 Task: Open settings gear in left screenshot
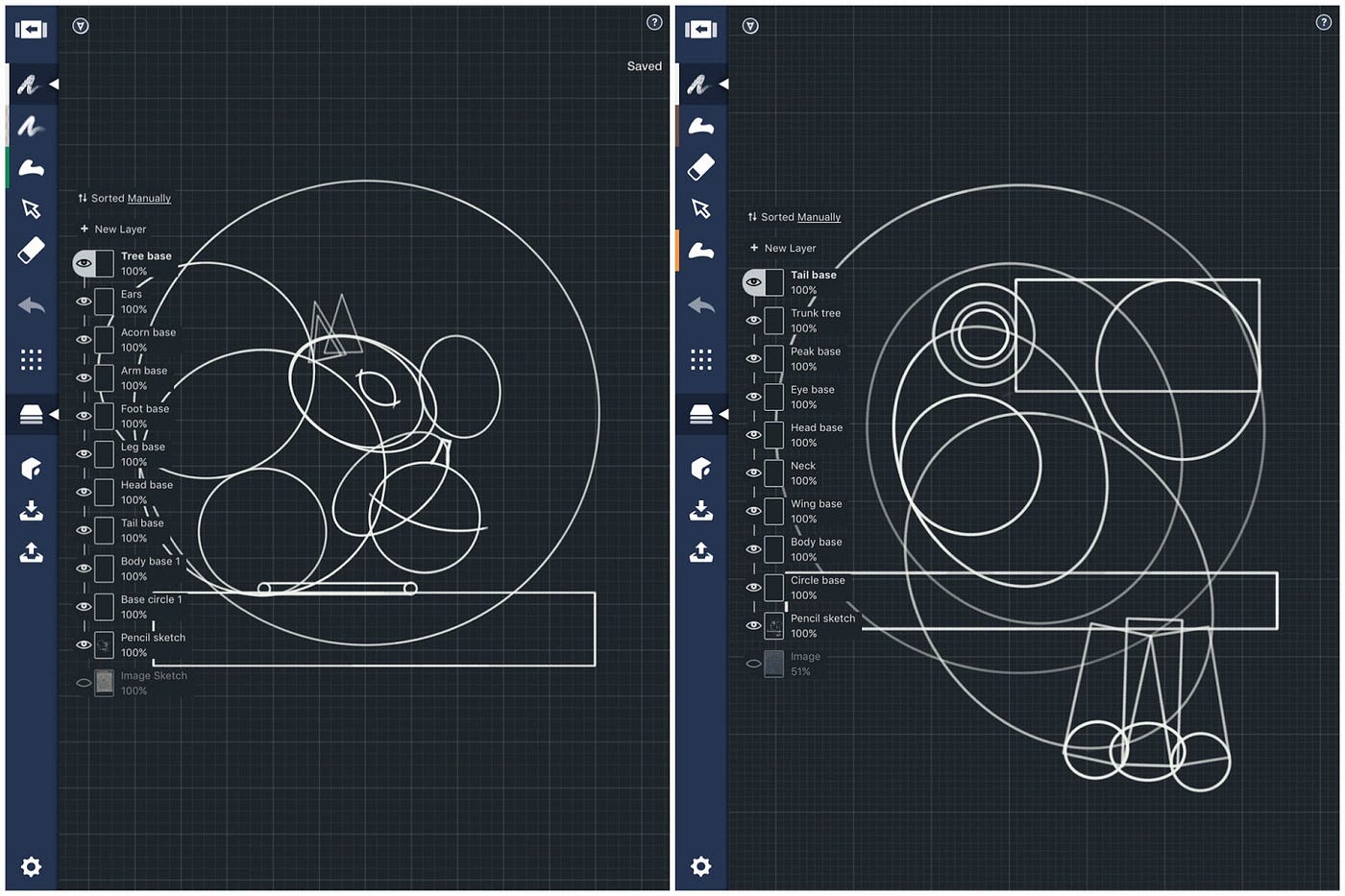[31, 867]
